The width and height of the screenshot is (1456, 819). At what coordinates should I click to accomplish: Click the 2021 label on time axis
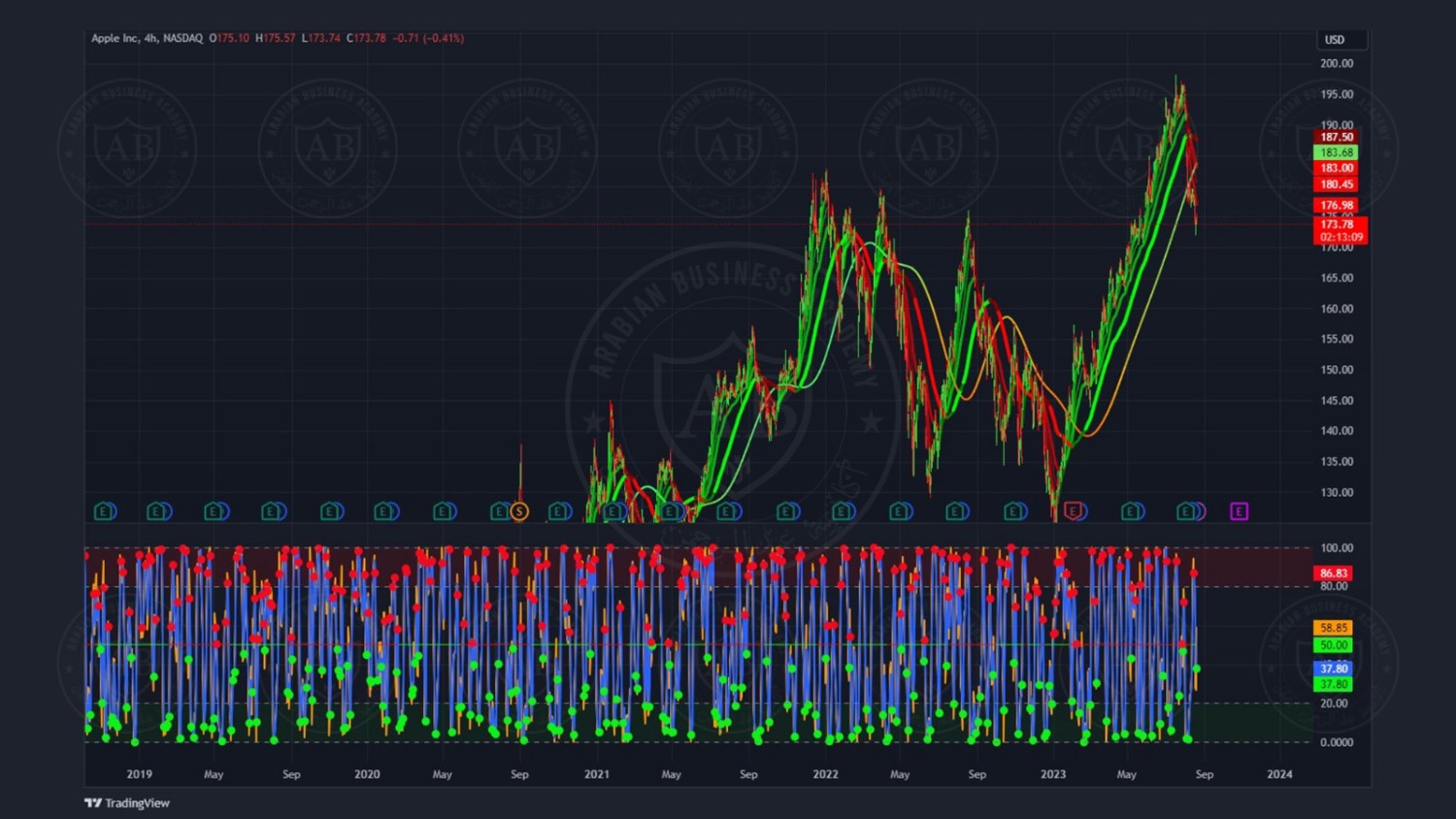[596, 774]
